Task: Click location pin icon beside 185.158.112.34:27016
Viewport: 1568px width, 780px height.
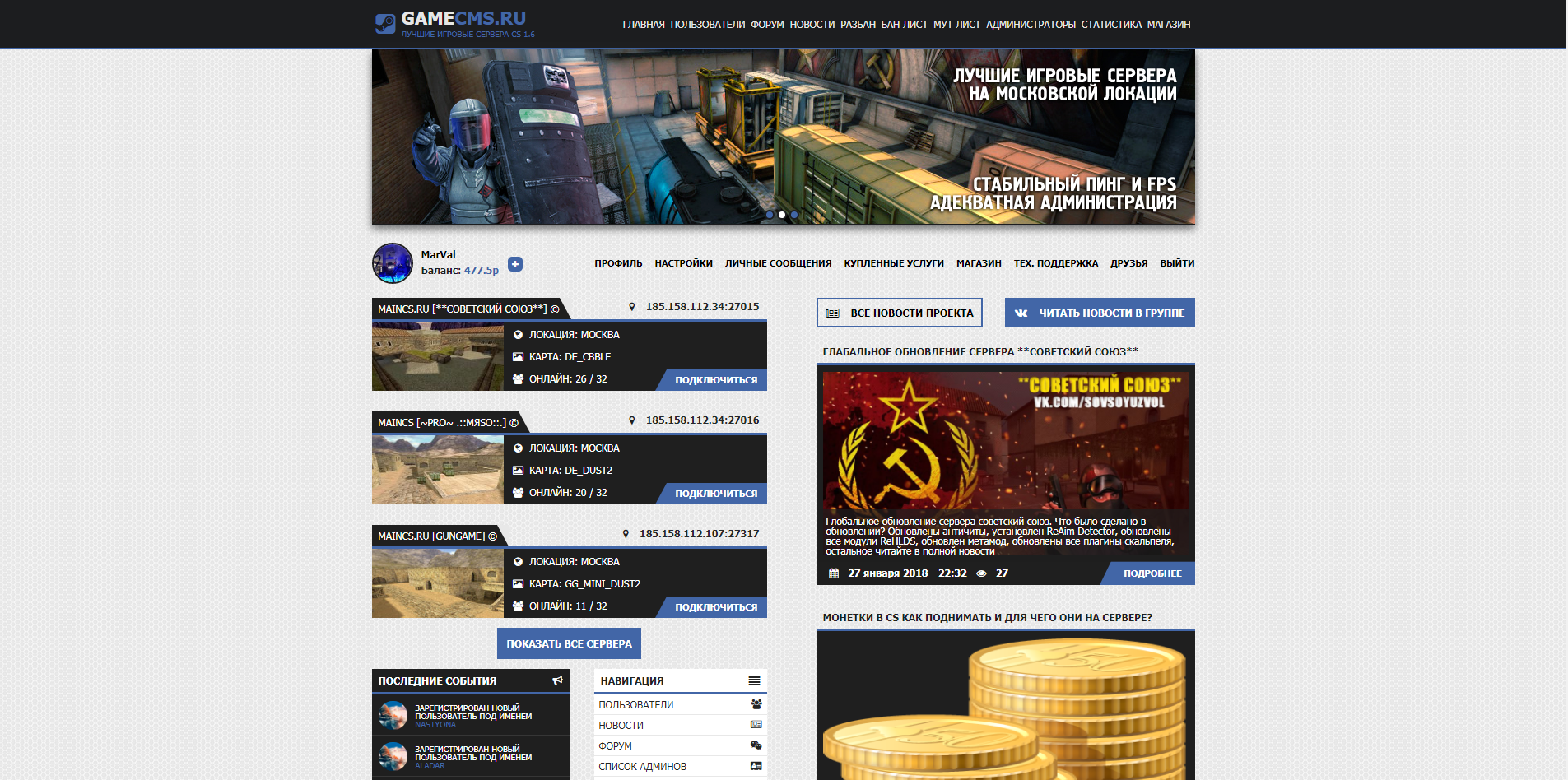Action: (x=632, y=420)
